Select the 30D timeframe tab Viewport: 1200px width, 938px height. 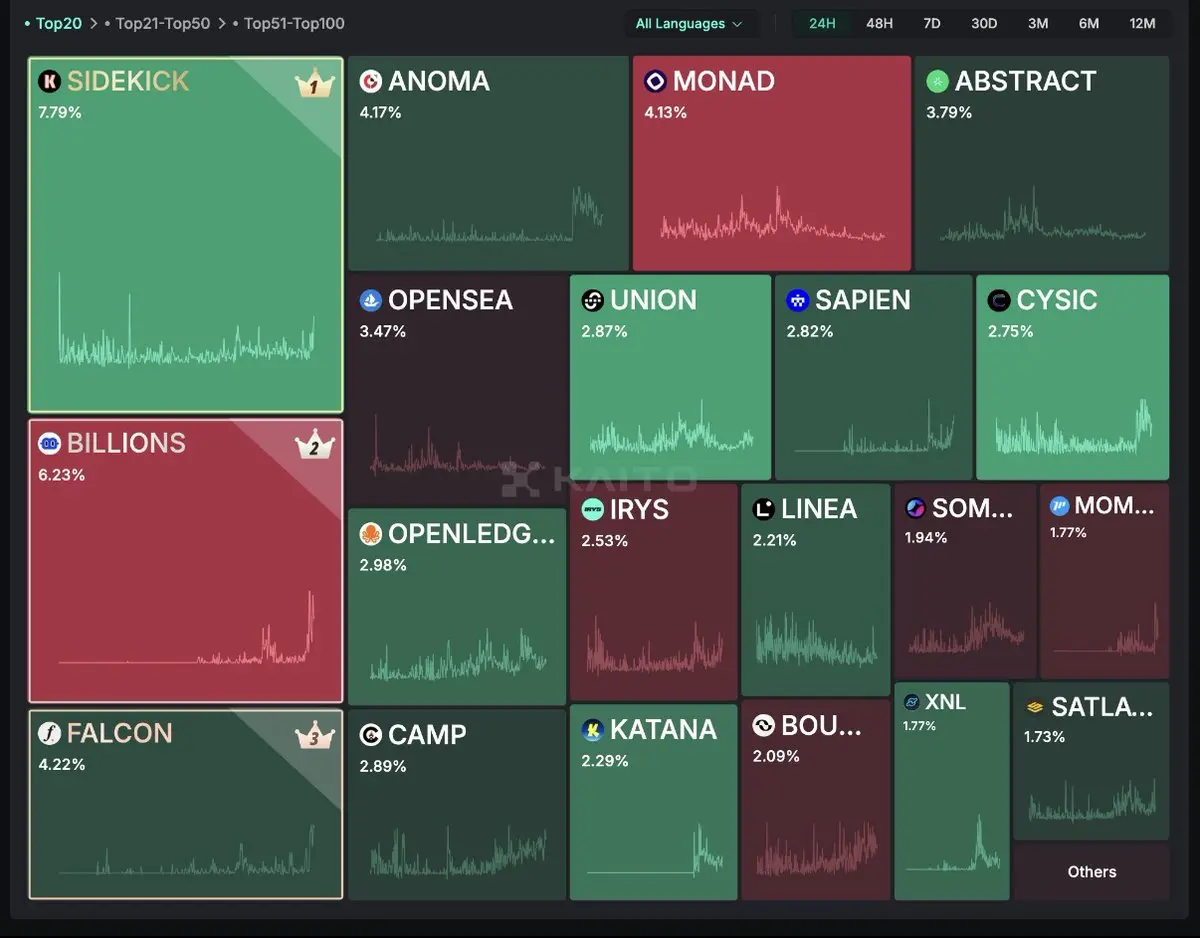pos(984,24)
